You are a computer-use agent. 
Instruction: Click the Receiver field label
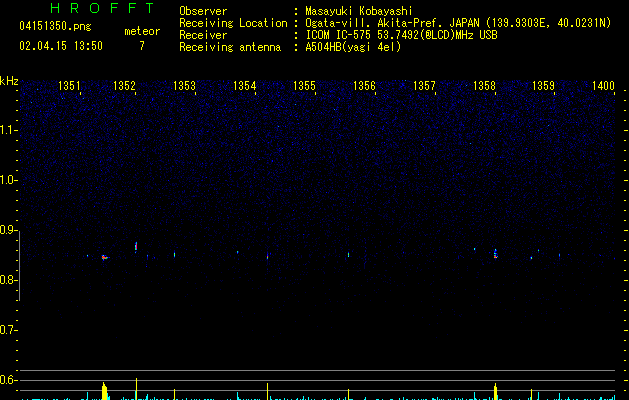tap(203, 35)
